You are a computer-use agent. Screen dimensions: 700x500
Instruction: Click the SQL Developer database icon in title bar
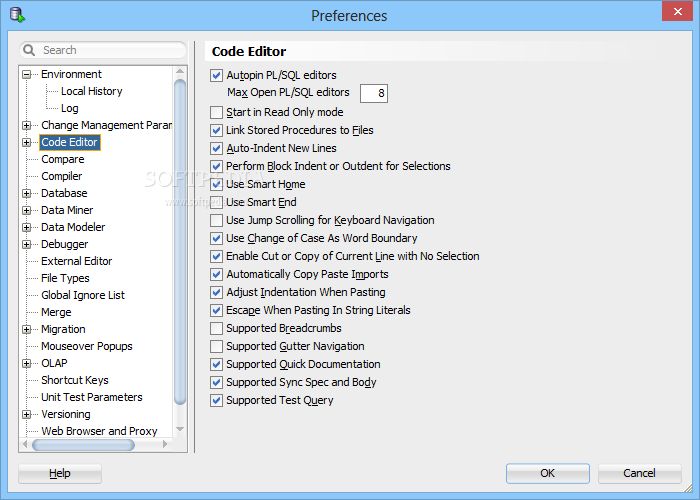coord(17,15)
